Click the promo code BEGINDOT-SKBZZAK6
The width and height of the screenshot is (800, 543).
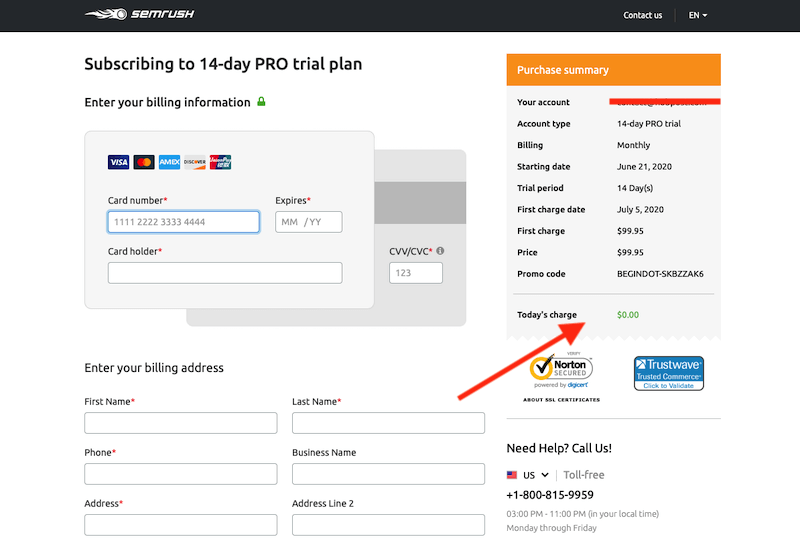(660, 274)
